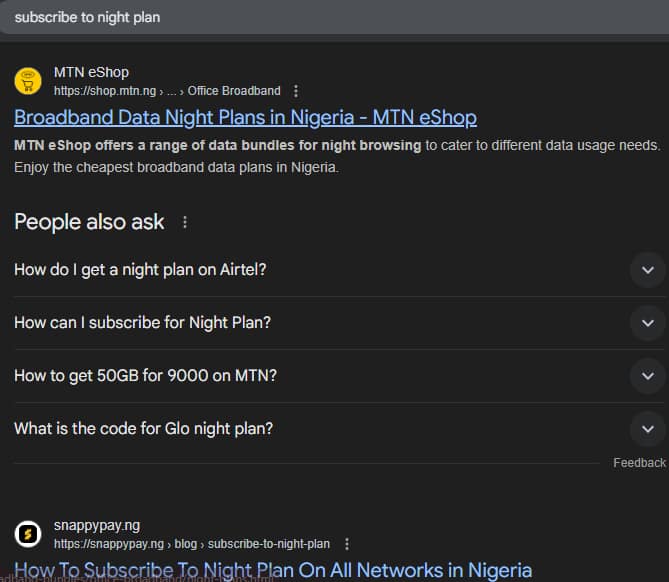
Task: Select 'How do I get a night plan on Airtel?' question
Action: click(140, 270)
